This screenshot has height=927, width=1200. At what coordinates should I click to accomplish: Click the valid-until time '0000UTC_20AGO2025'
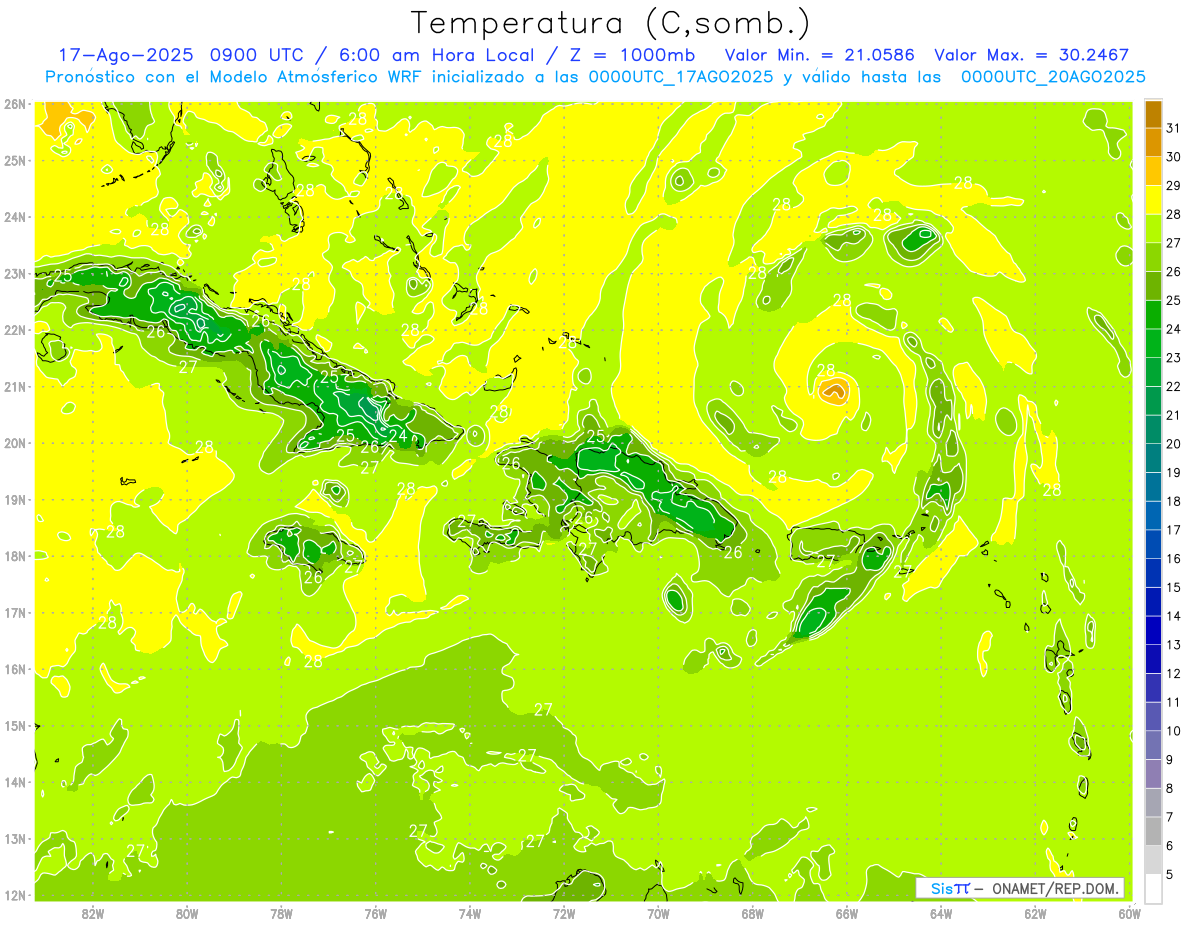pos(1053,77)
